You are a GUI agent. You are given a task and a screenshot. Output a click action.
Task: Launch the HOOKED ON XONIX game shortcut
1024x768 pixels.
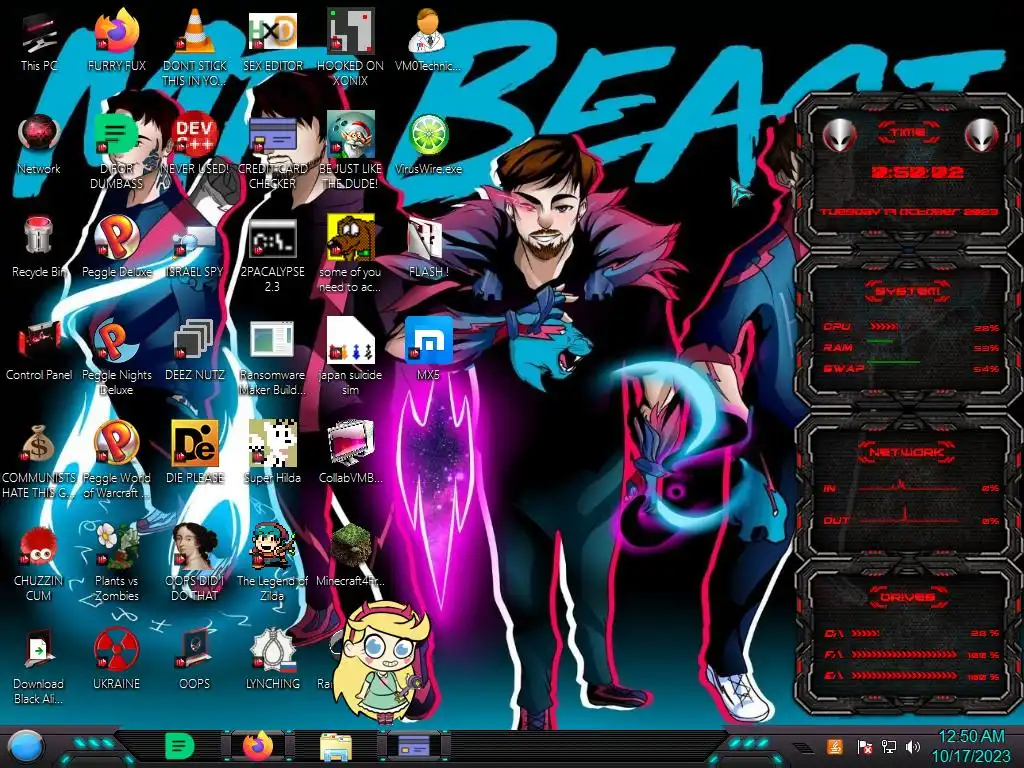point(350,49)
